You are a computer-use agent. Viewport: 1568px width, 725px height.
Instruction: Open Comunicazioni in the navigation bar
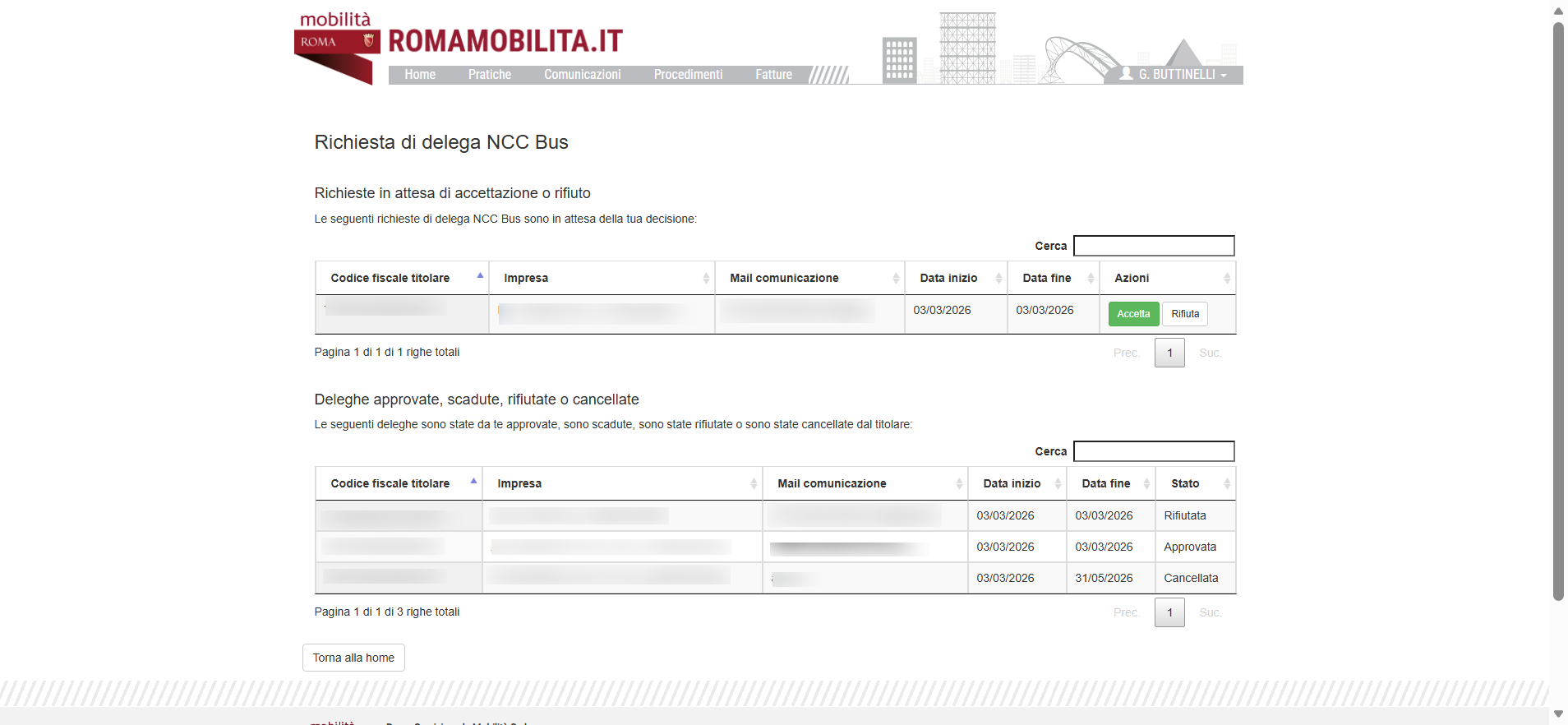[582, 75]
